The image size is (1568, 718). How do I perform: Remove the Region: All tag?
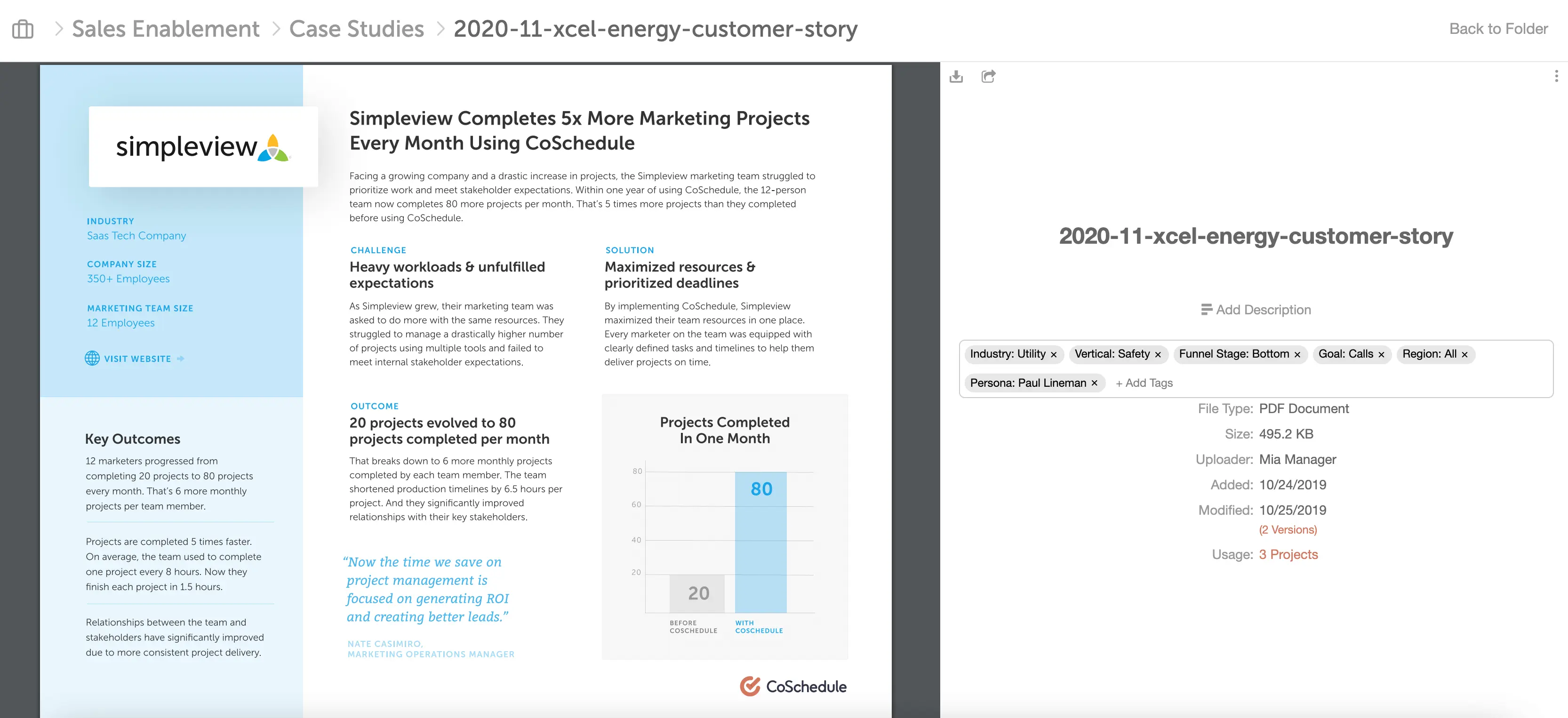(x=1464, y=355)
